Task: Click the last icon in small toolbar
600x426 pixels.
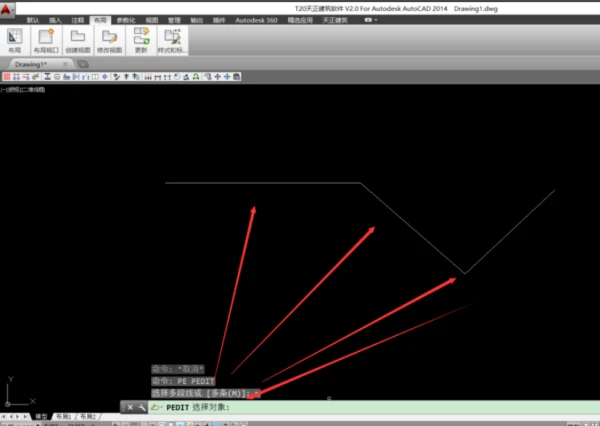Action: [236, 77]
